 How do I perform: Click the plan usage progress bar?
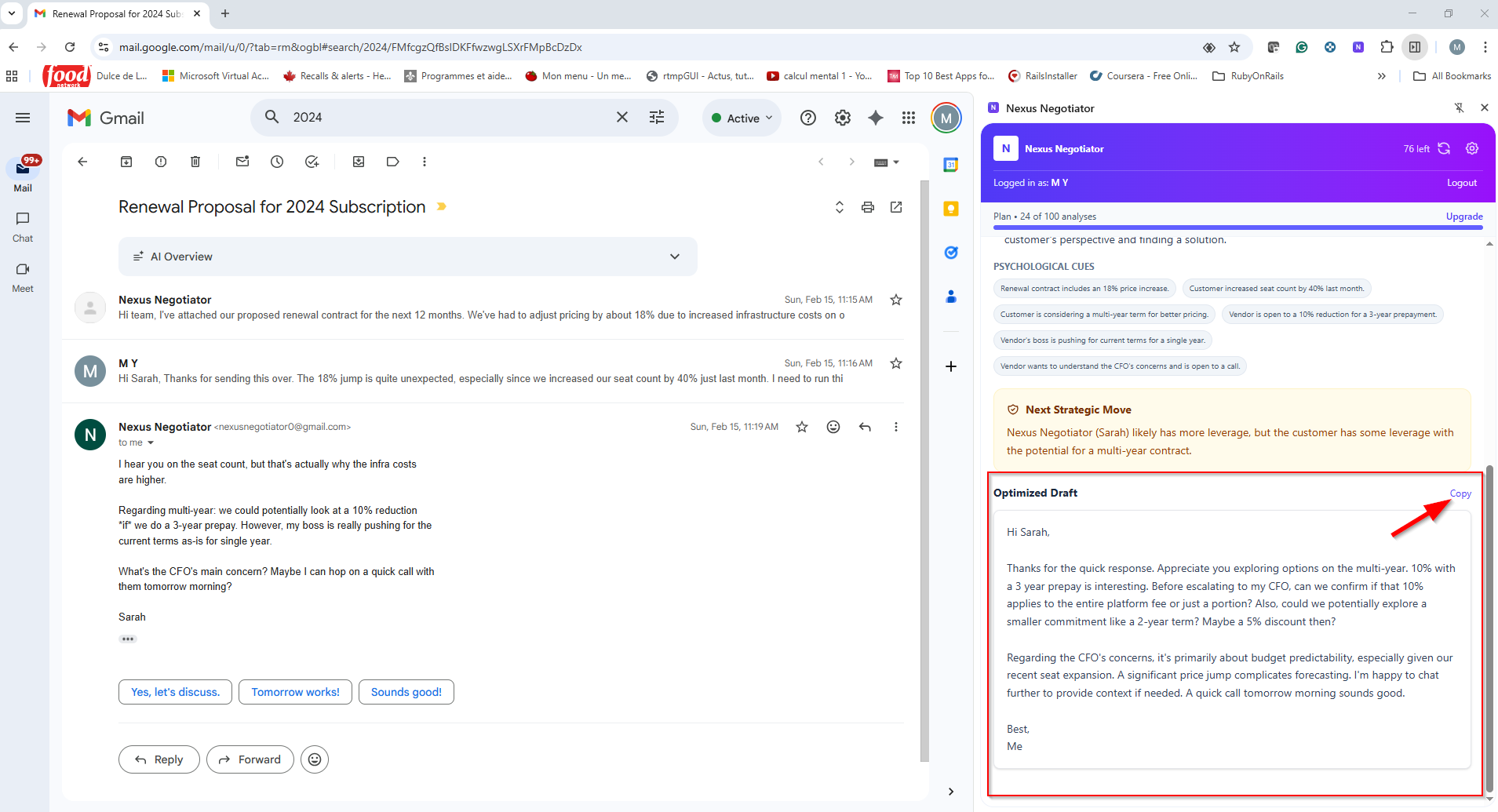click(1237, 228)
